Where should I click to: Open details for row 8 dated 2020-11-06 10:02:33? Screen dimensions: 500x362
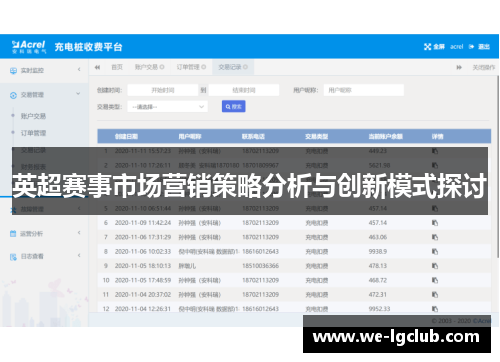pyautogui.click(x=435, y=251)
